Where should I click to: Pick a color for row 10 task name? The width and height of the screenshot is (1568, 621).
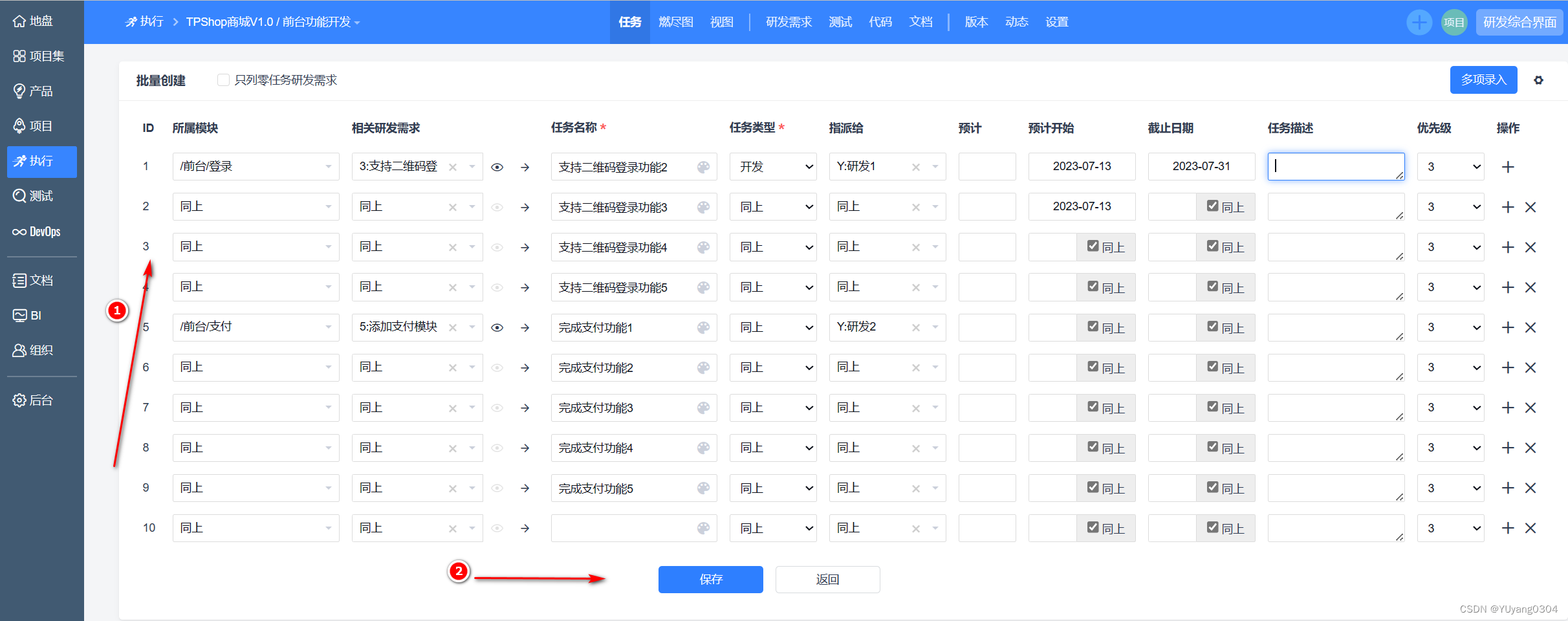point(704,528)
